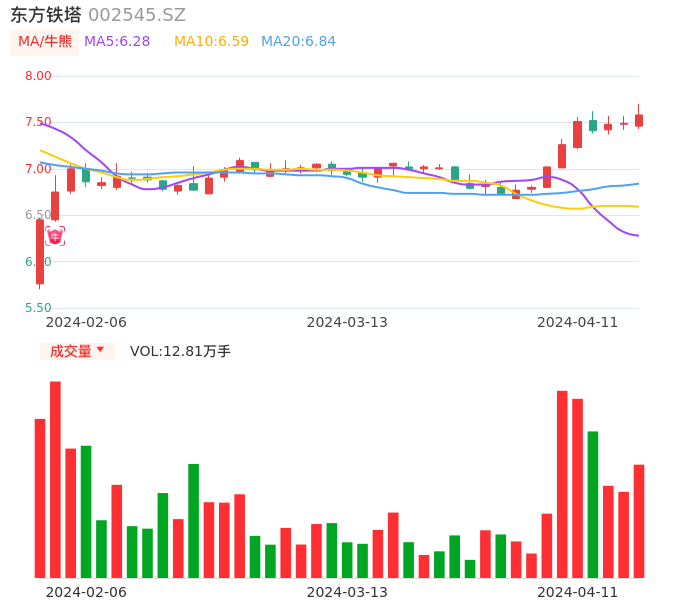Click the first large red candlestick at left

pos(40,252)
